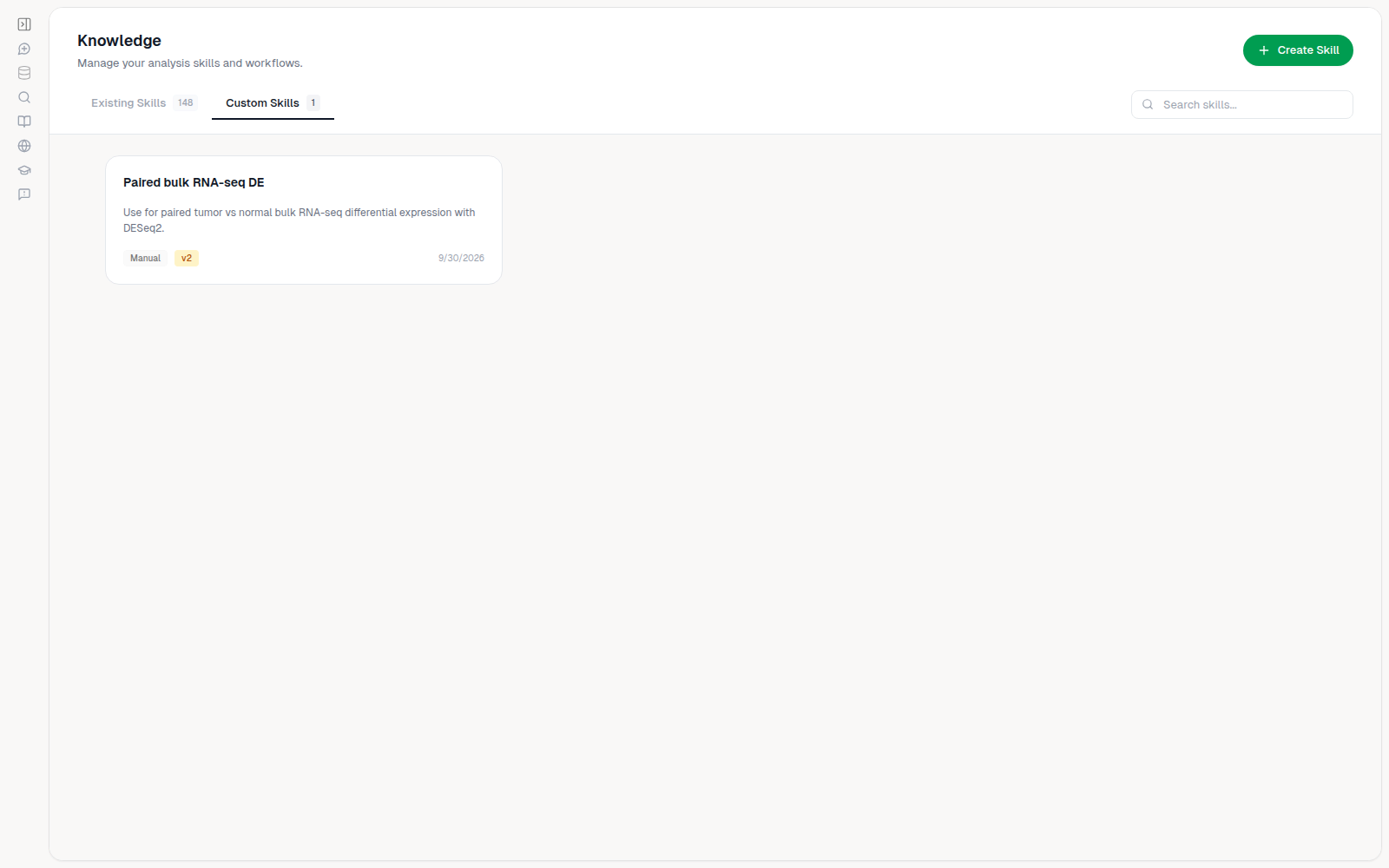Click the plus icon in Create Skill
The image size is (1389, 868).
tap(1264, 50)
